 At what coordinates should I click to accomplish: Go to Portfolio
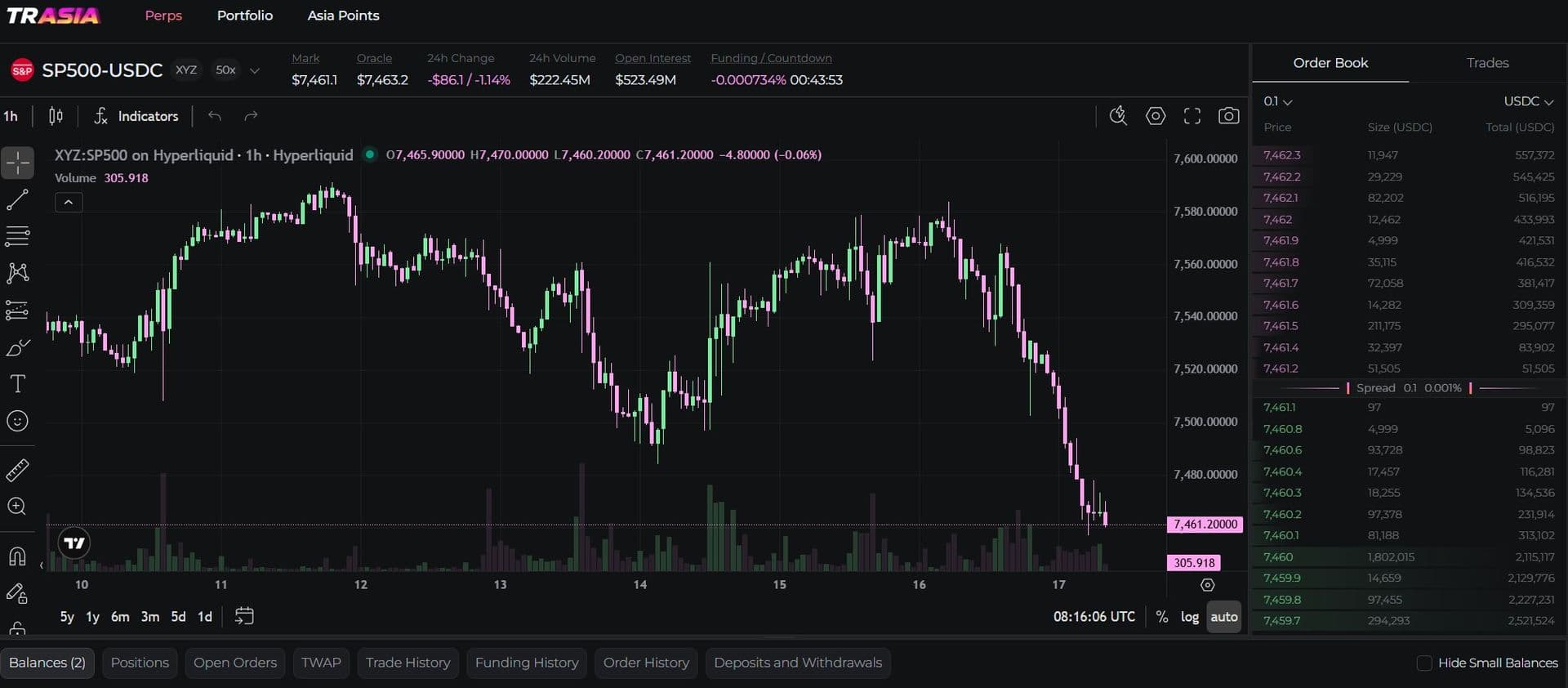point(245,16)
